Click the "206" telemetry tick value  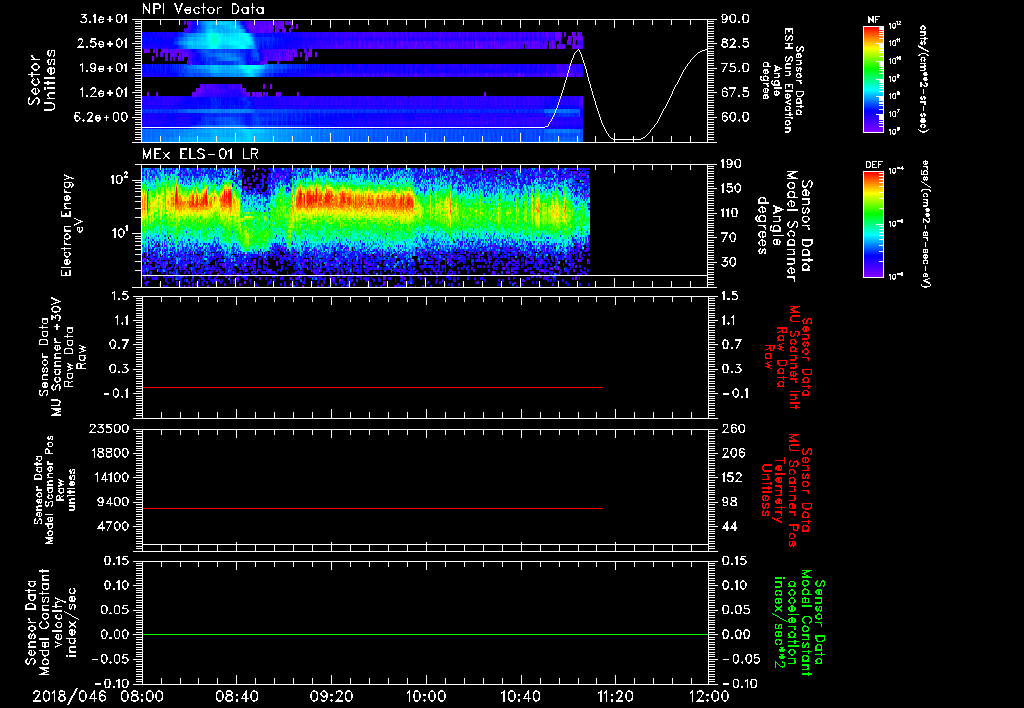732,453
